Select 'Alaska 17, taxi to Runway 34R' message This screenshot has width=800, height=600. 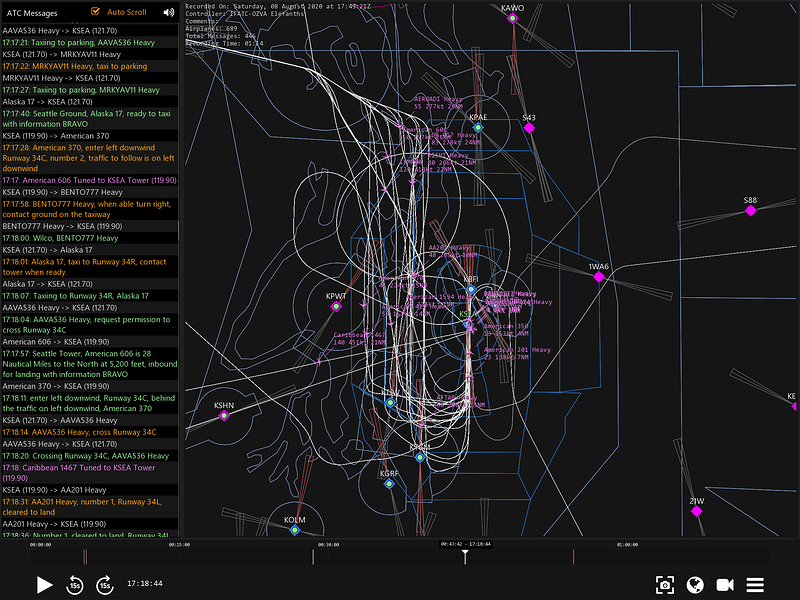tap(90, 267)
